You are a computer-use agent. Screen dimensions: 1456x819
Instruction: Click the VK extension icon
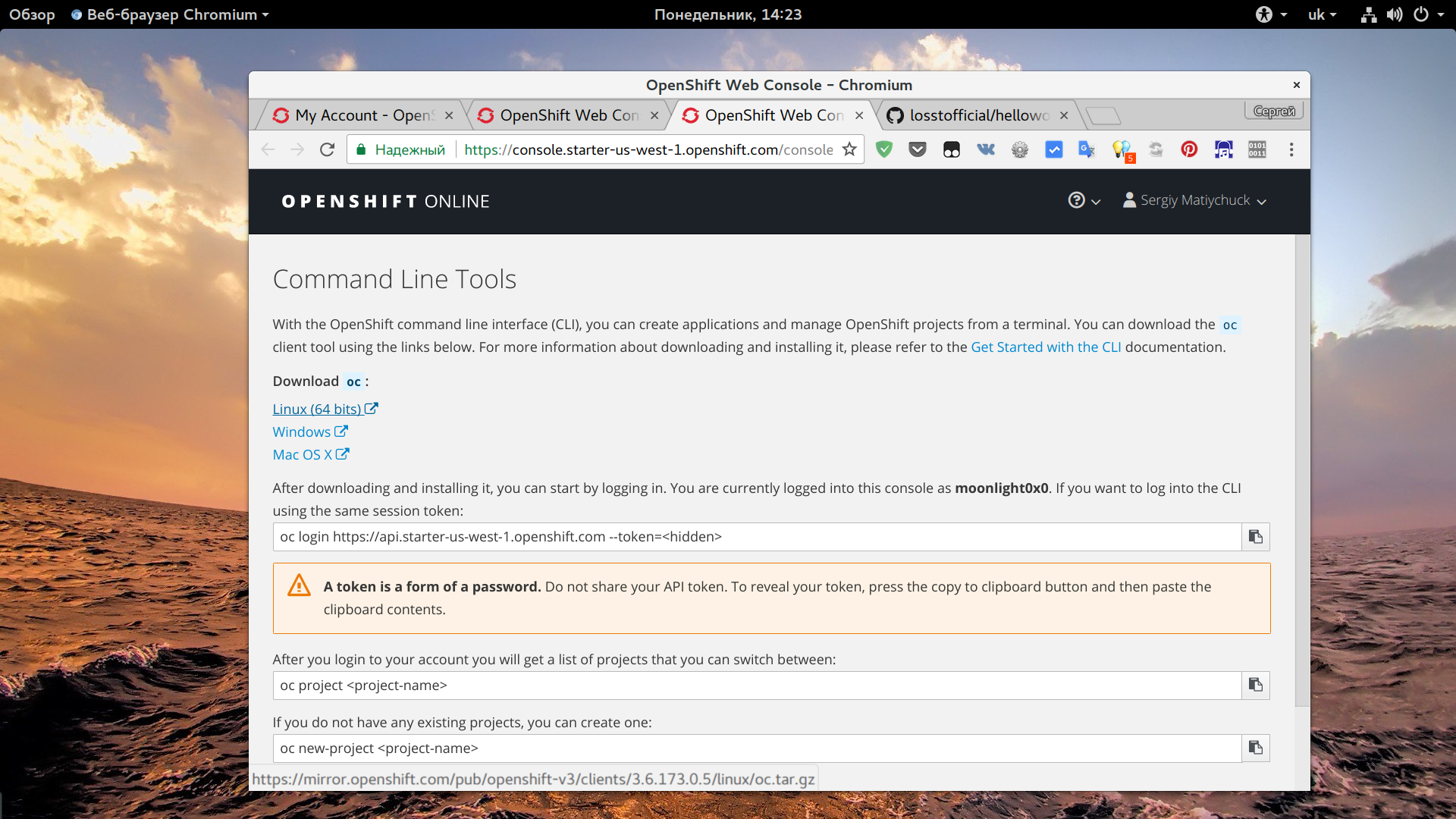[x=985, y=149]
